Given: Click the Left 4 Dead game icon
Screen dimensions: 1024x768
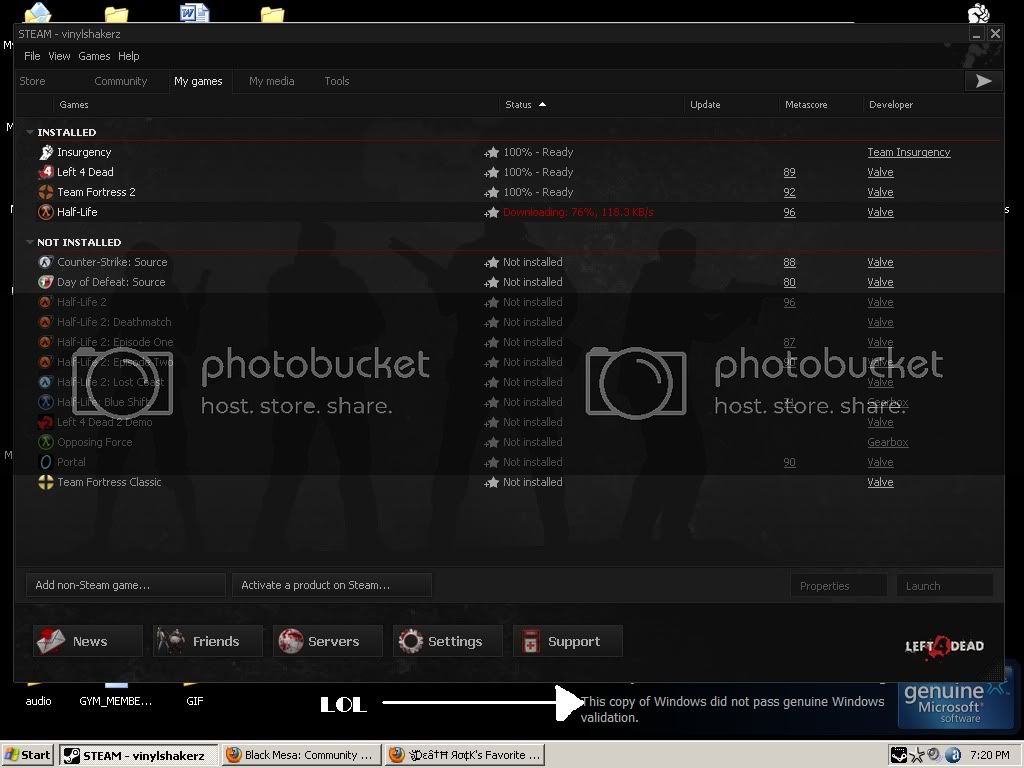Looking at the screenshot, I should pos(46,172).
